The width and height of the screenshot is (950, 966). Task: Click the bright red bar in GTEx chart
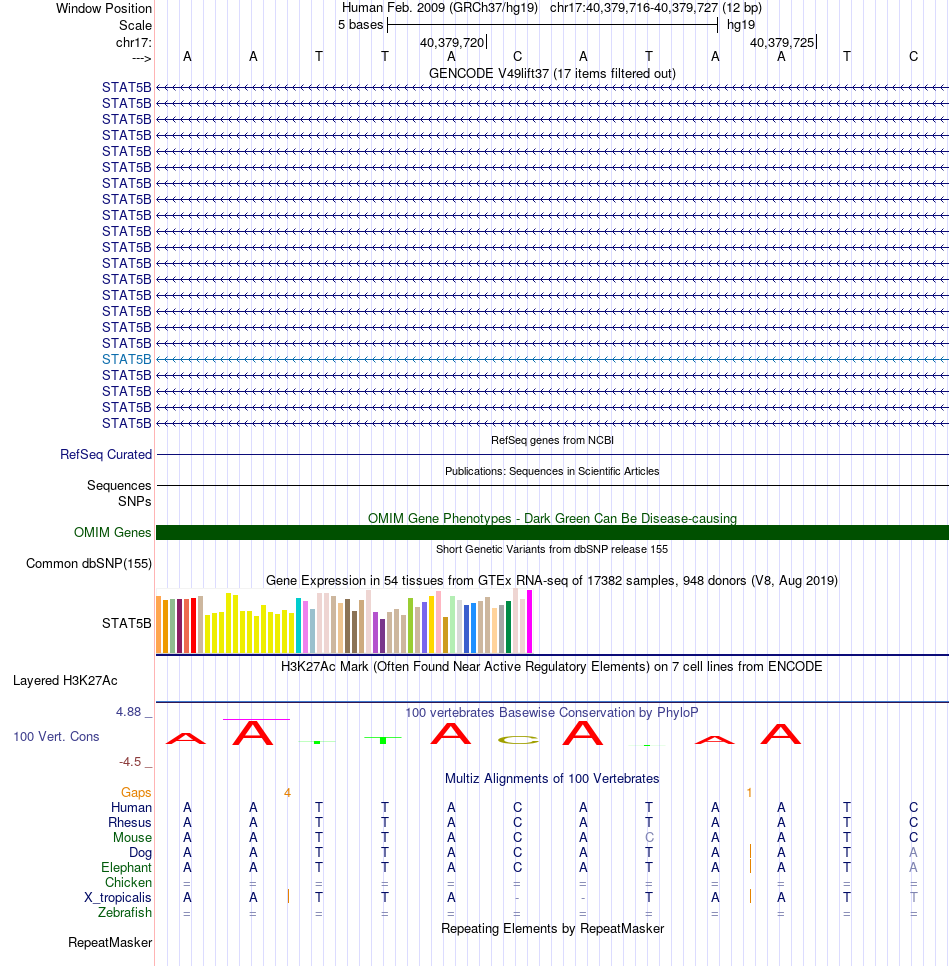[x=193, y=625]
